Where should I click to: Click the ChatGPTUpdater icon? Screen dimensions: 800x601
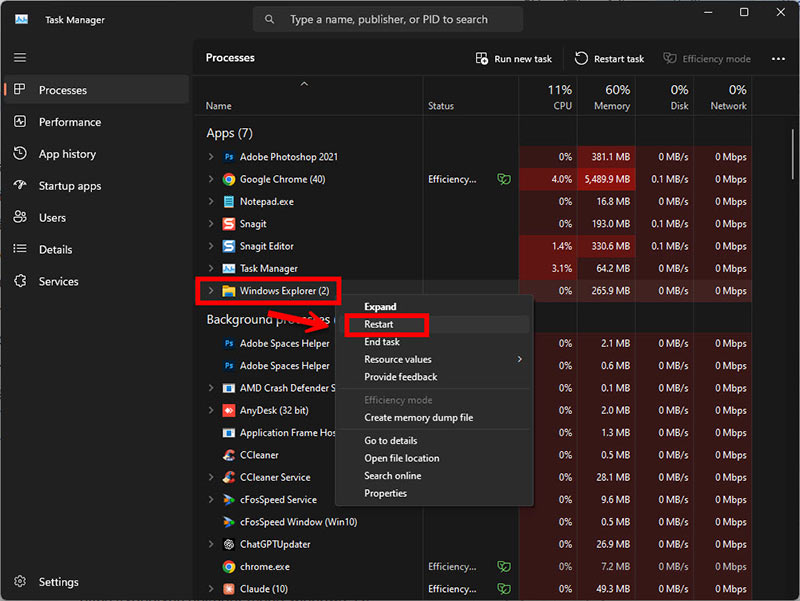(229, 544)
